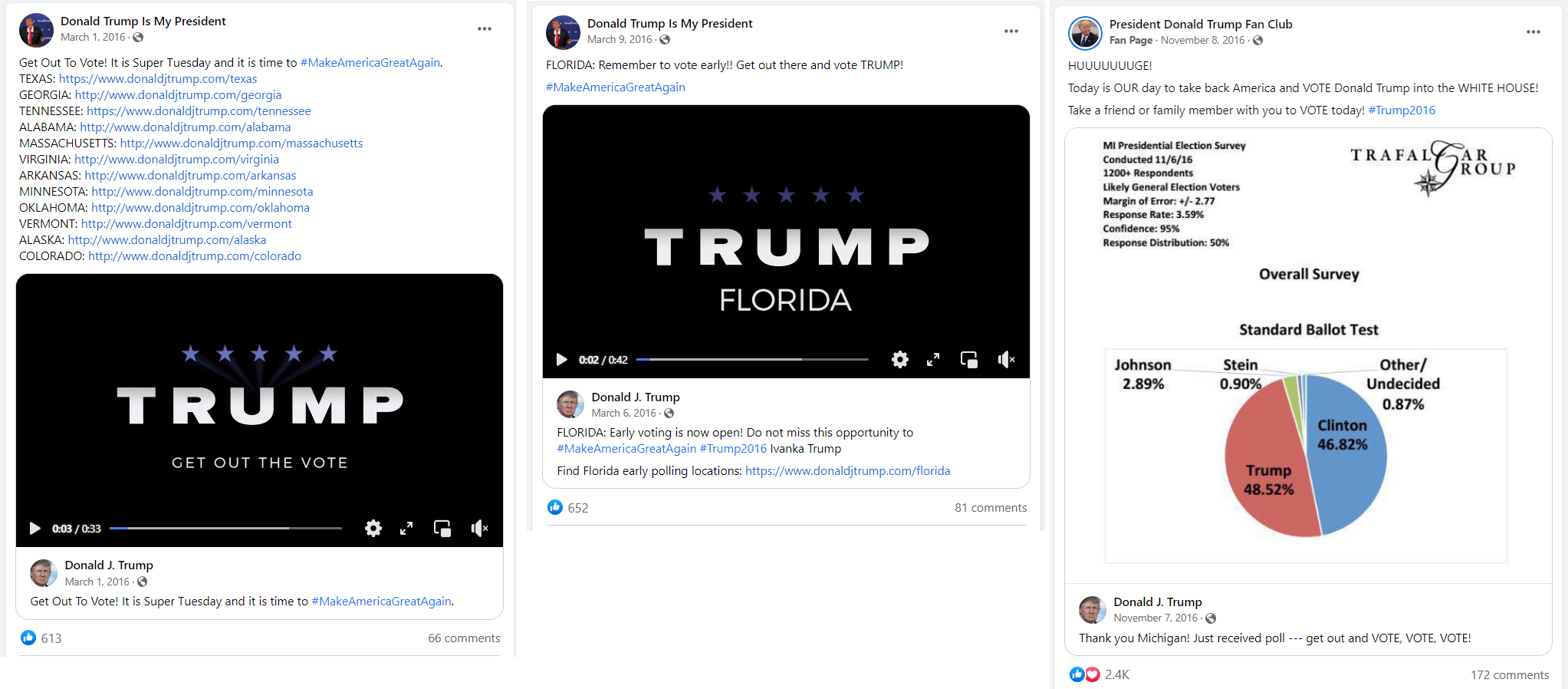Enable picture-in-picture on Get Out The Vote video

point(442,529)
